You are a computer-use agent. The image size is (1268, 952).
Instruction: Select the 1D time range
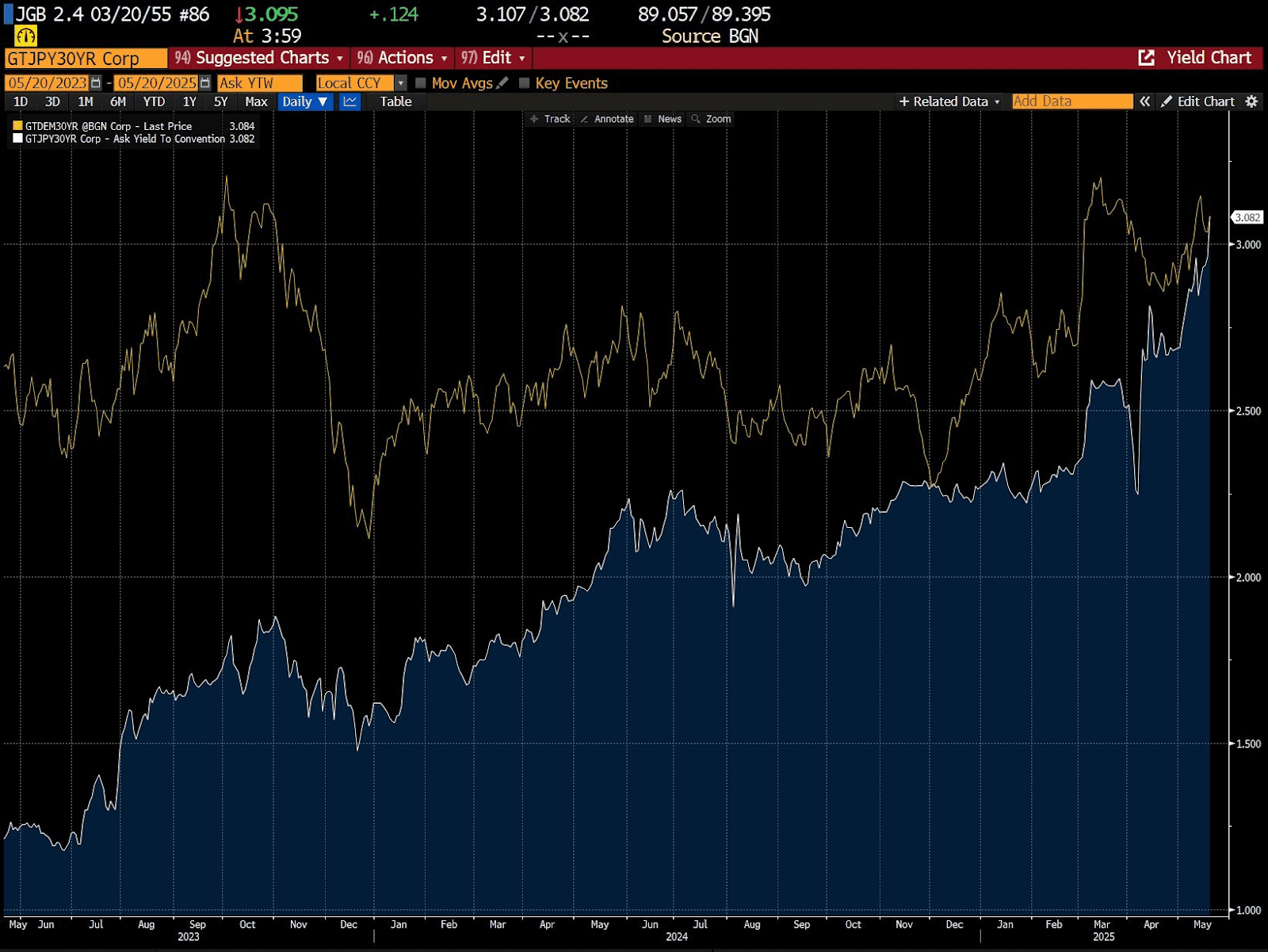click(21, 101)
